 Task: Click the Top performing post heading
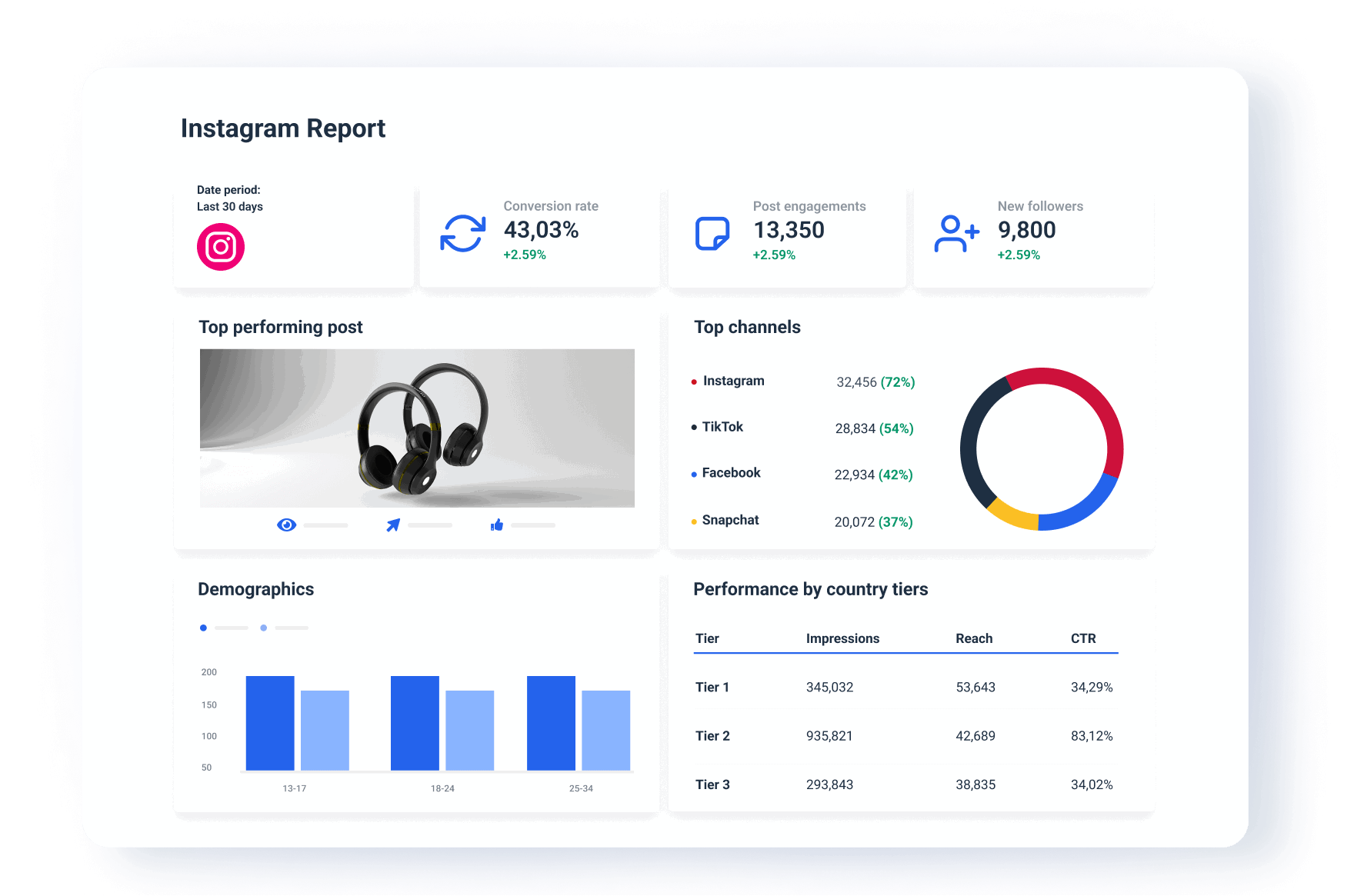(x=280, y=327)
